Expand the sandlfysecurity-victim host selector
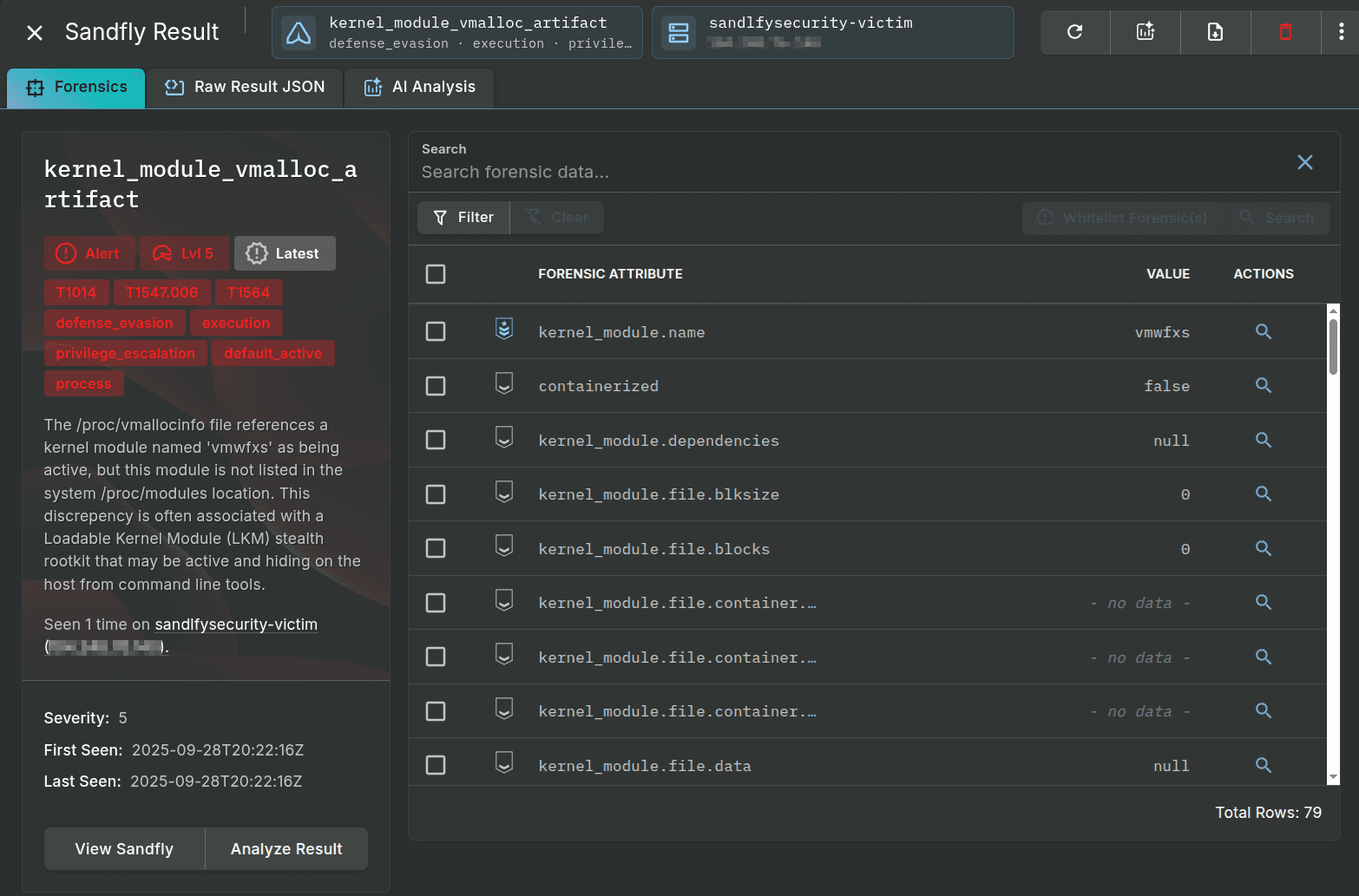The width and height of the screenshot is (1359, 896). click(x=832, y=32)
